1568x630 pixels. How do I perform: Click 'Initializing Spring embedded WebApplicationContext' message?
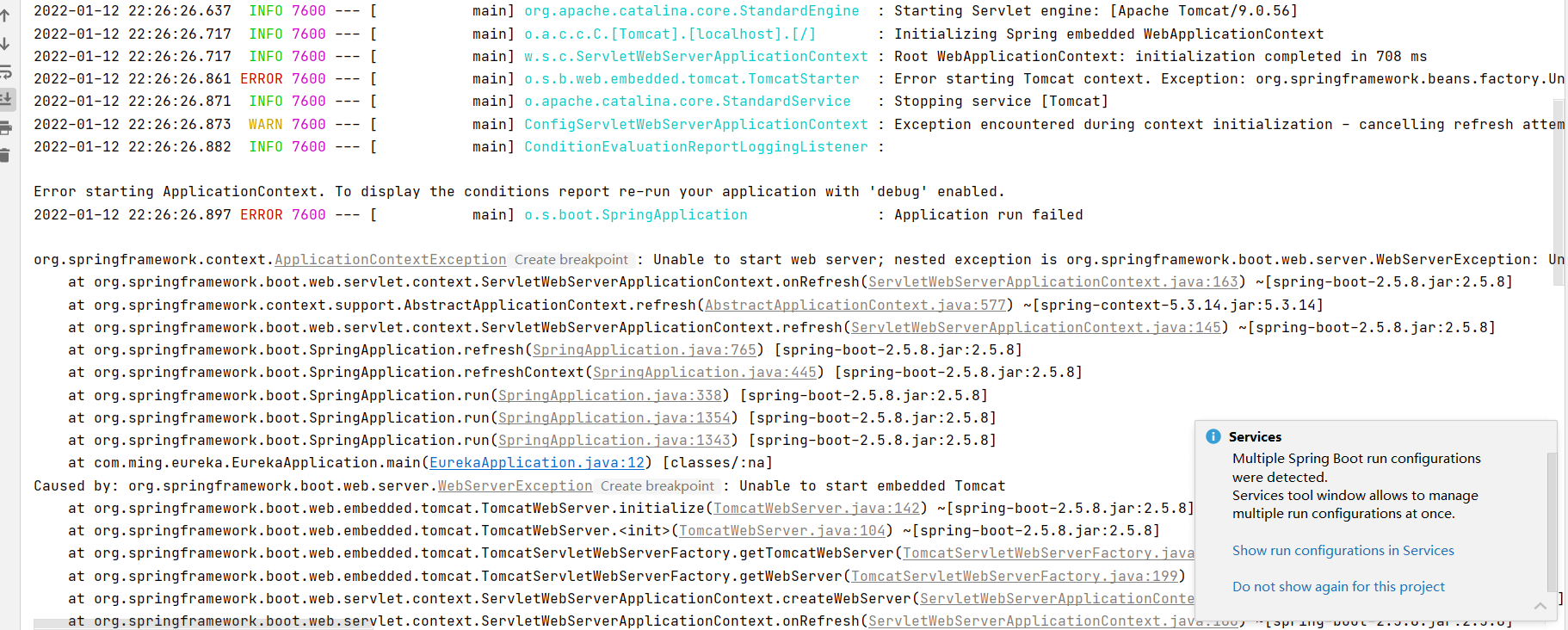(x=1109, y=34)
